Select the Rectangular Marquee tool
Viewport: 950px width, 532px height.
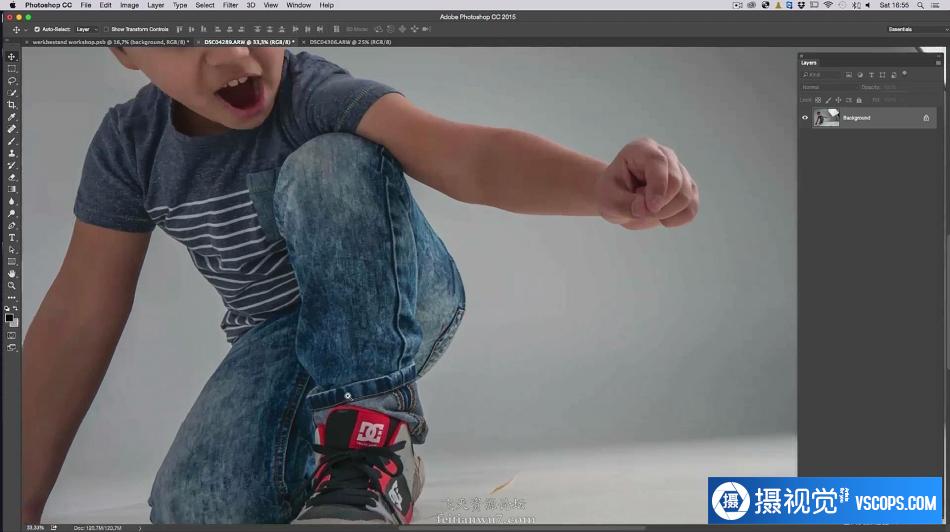click(x=12, y=68)
